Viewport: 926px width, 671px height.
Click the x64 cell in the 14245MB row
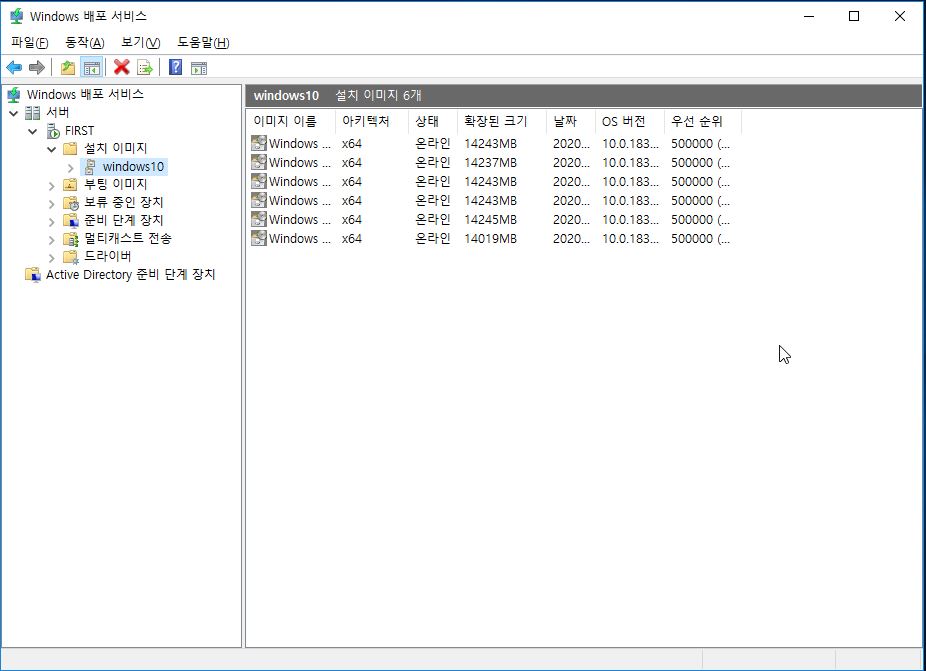coord(351,219)
